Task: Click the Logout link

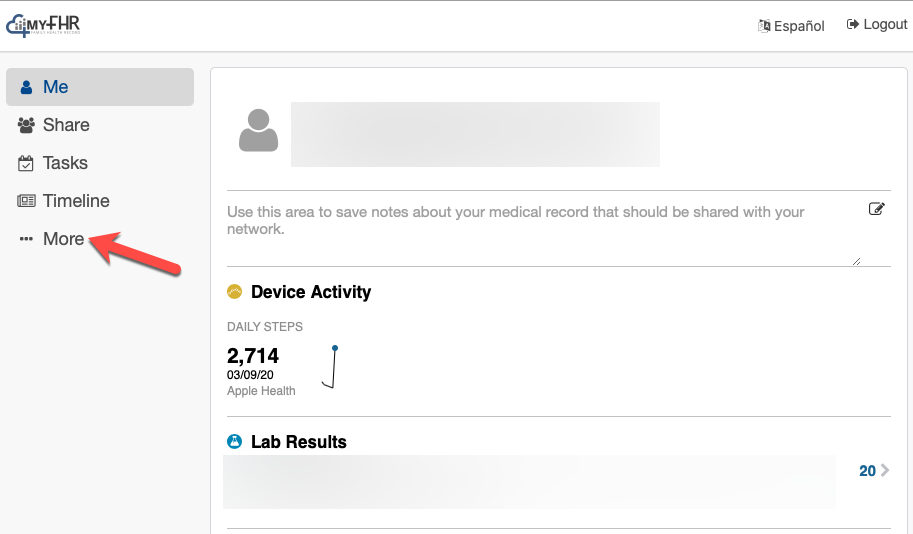Action: point(885,24)
